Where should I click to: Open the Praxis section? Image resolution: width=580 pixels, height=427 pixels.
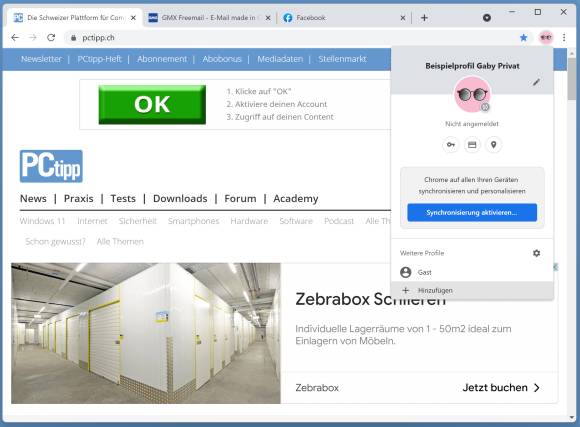79,199
